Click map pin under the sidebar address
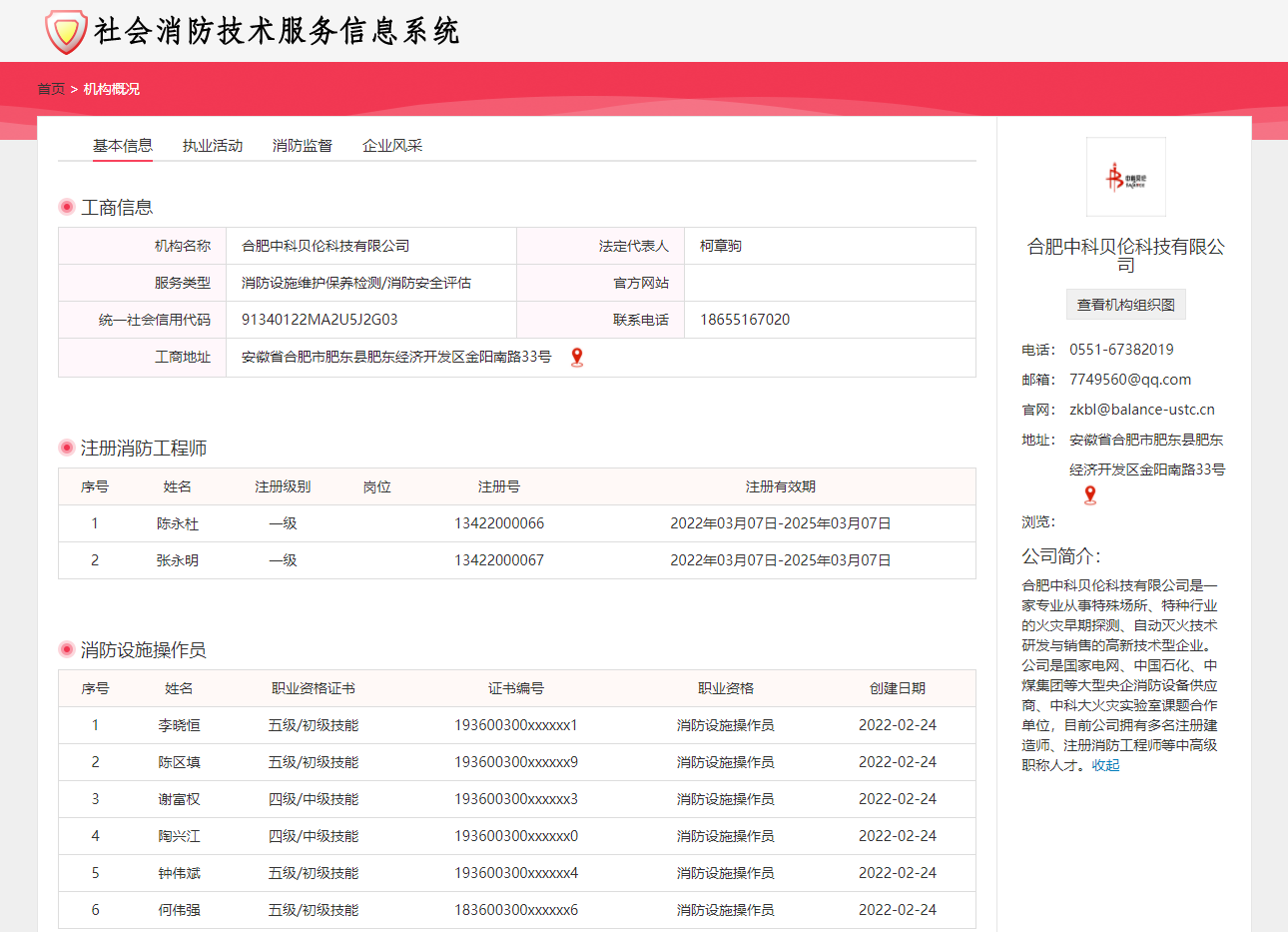Viewport: 1288px width, 932px height. pyautogui.click(x=1090, y=494)
